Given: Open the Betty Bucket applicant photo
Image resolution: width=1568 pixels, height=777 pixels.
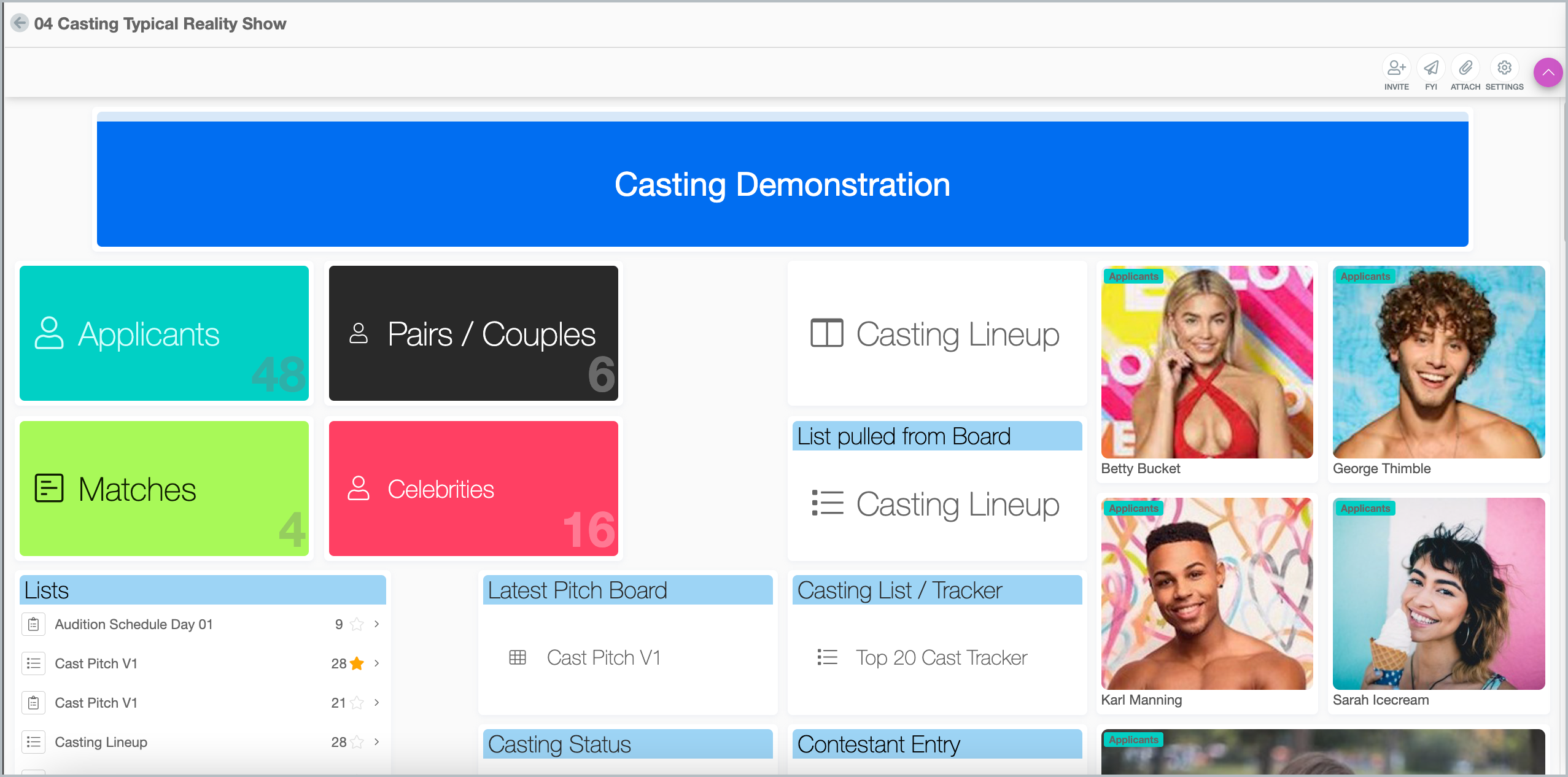Looking at the screenshot, I should coord(1206,362).
